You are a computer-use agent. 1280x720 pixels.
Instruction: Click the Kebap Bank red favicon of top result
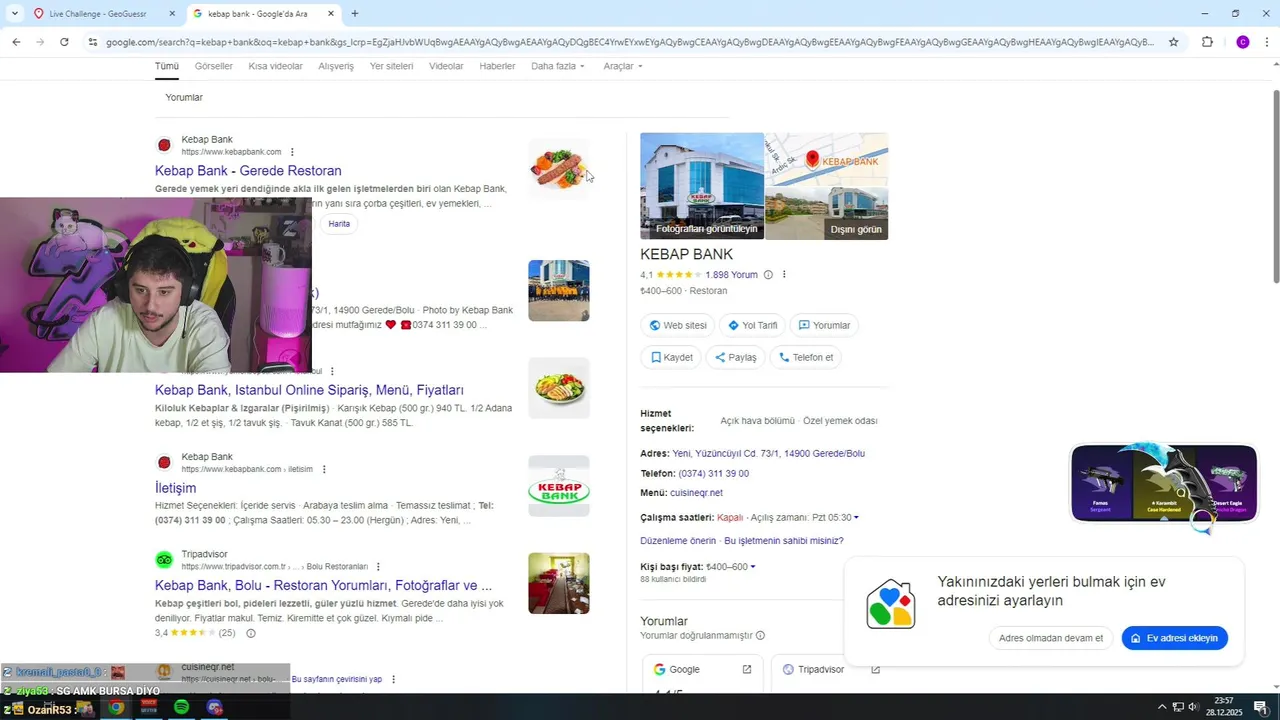pyautogui.click(x=164, y=146)
